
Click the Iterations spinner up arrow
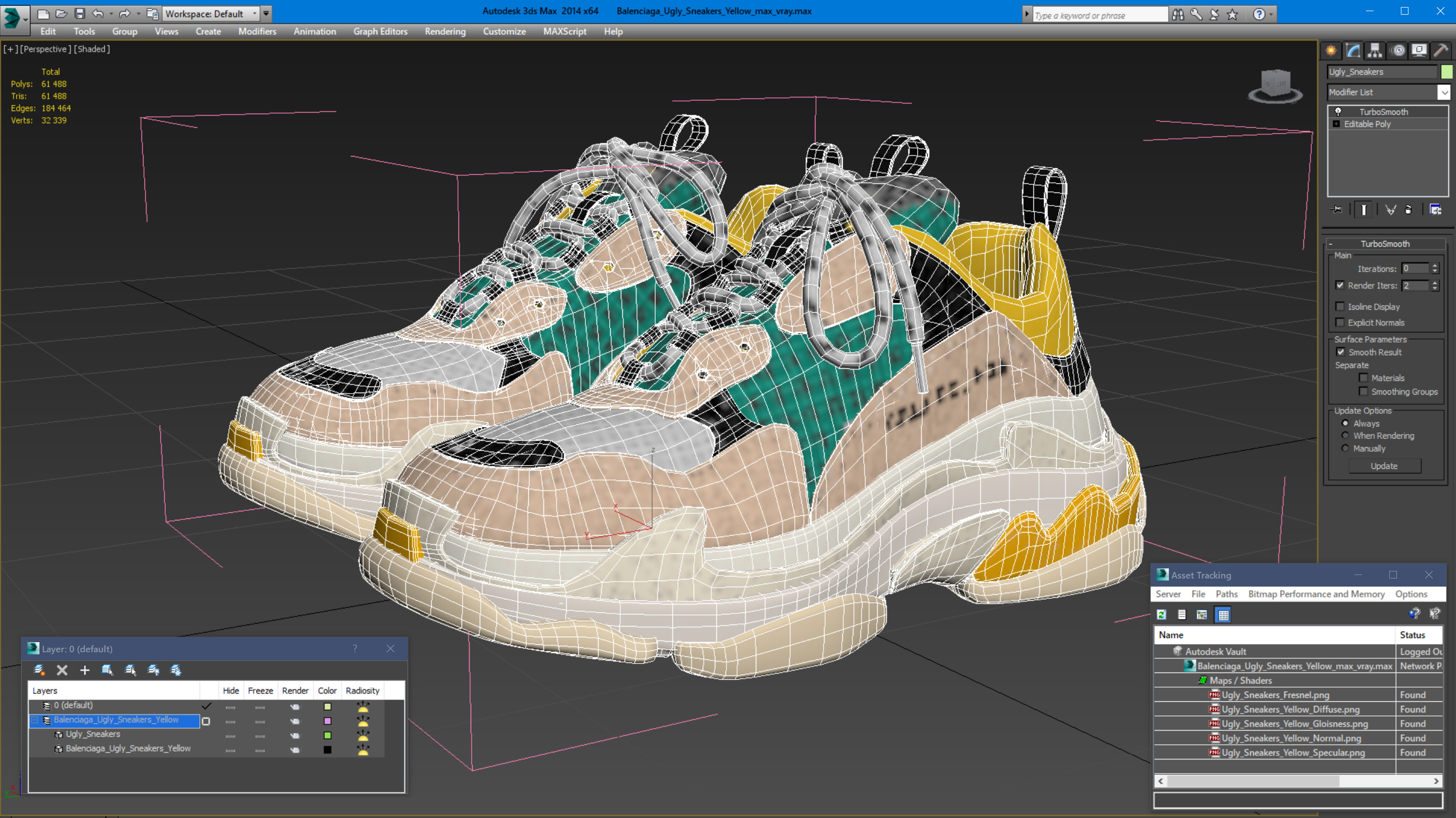[1435, 266]
